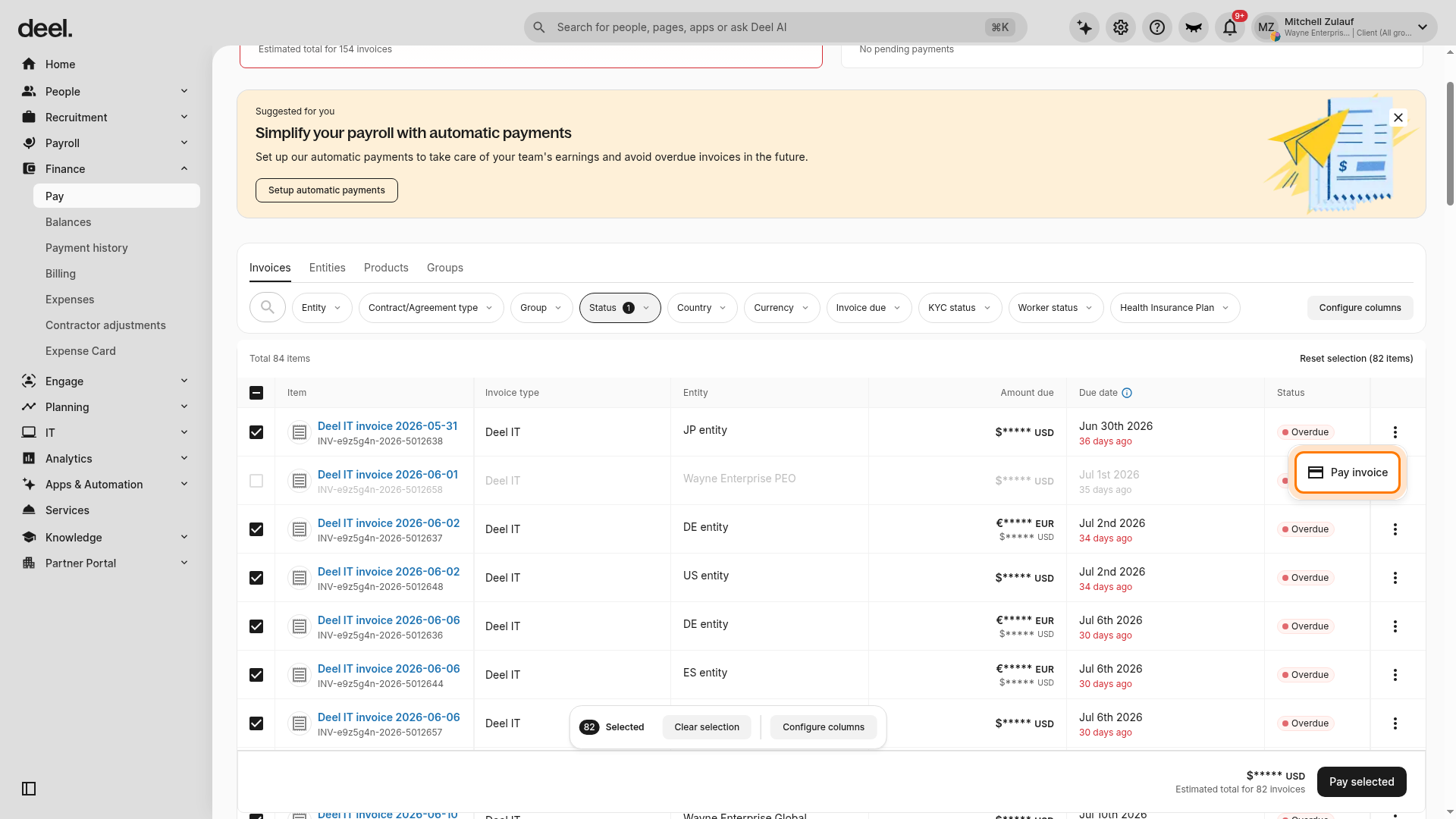Screen dimensions: 1456x819
Task: Click Clear selection button
Action: pyautogui.click(x=707, y=727)
